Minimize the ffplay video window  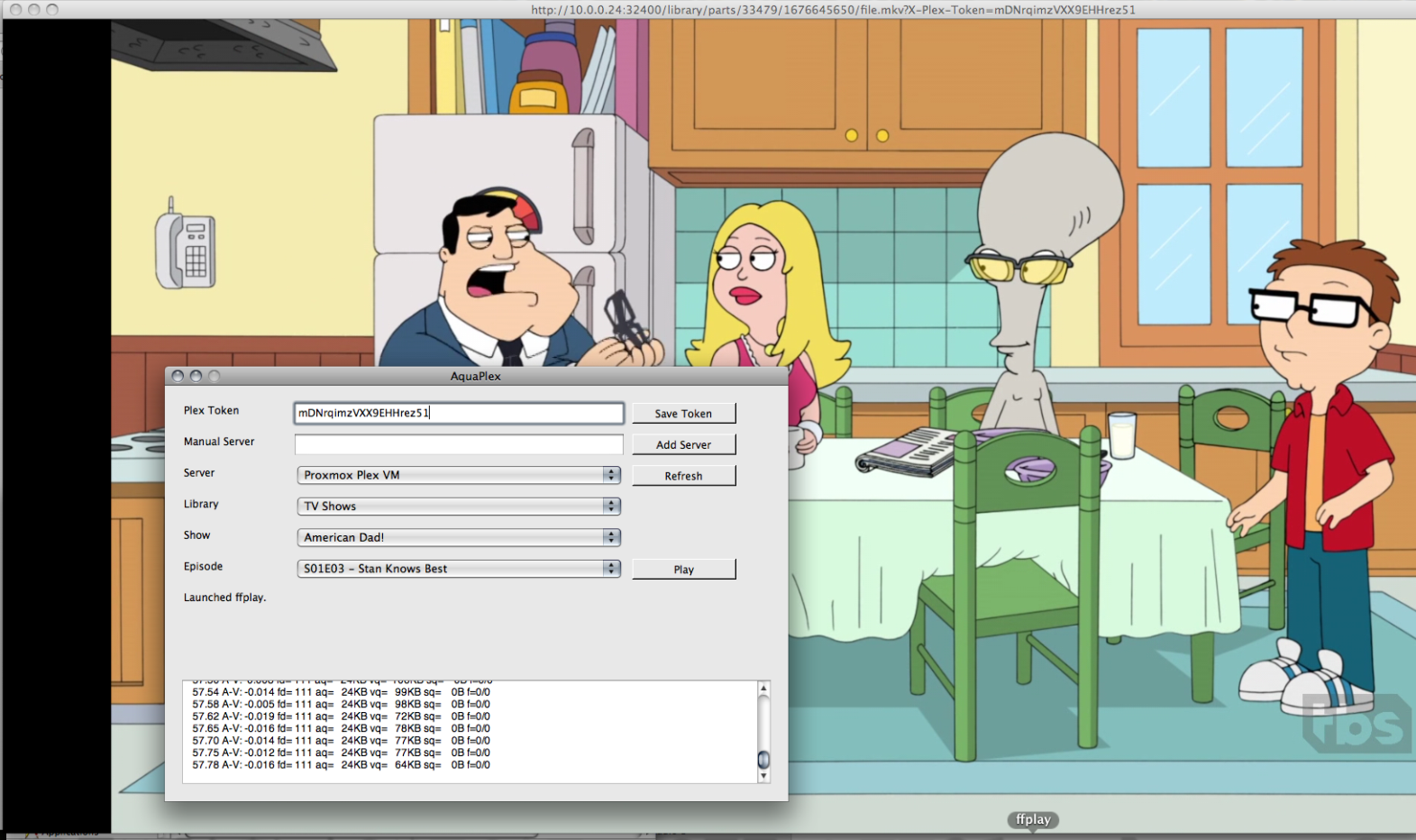[34, 9]
